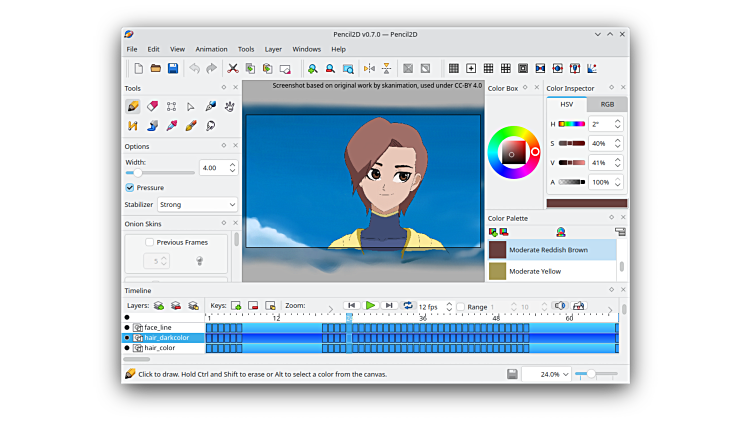Flip the view horizontally
The width and height of the screenshot is (752, 423).
tap(369, 68)
